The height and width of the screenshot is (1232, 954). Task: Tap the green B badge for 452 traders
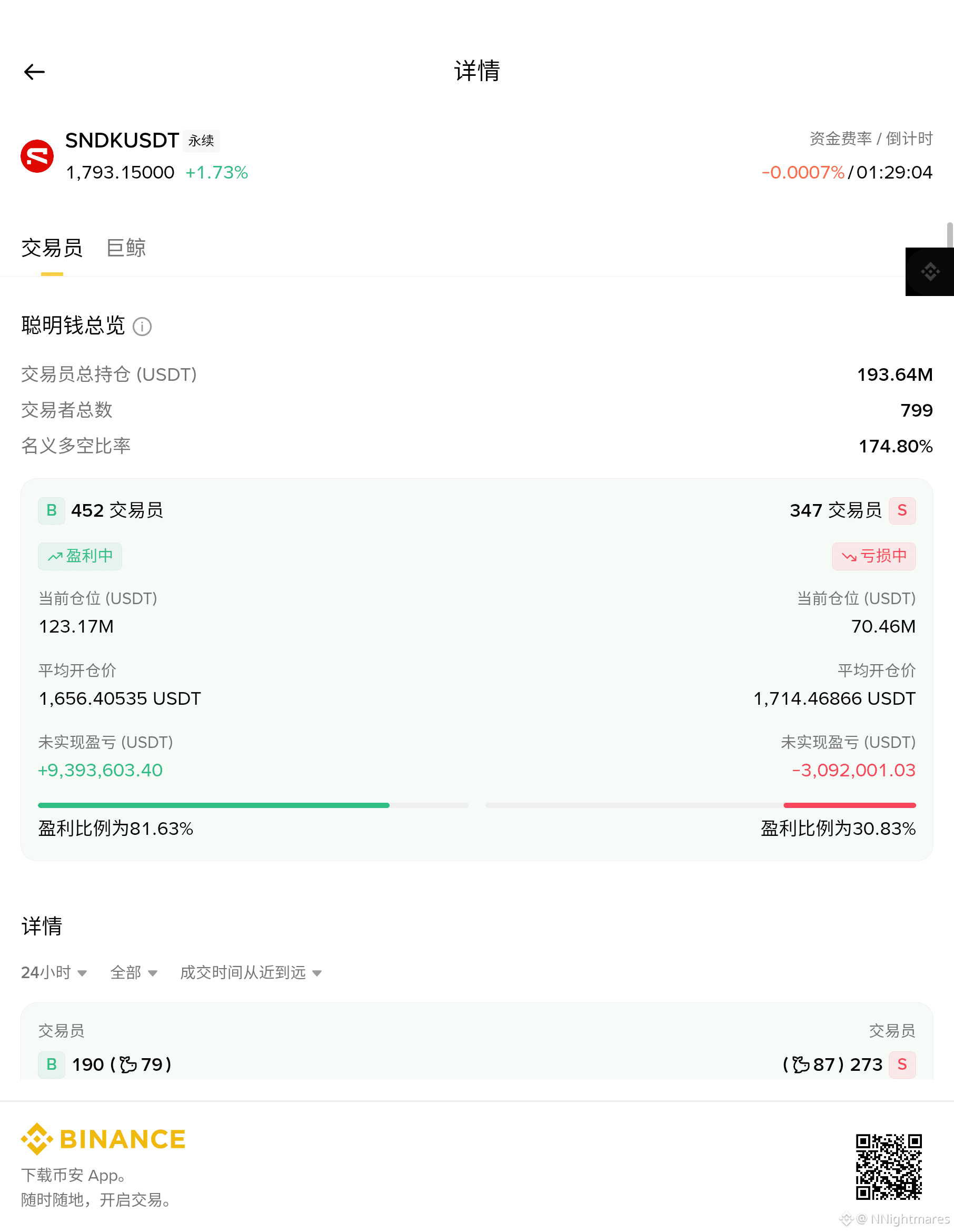tap(51, 510)
